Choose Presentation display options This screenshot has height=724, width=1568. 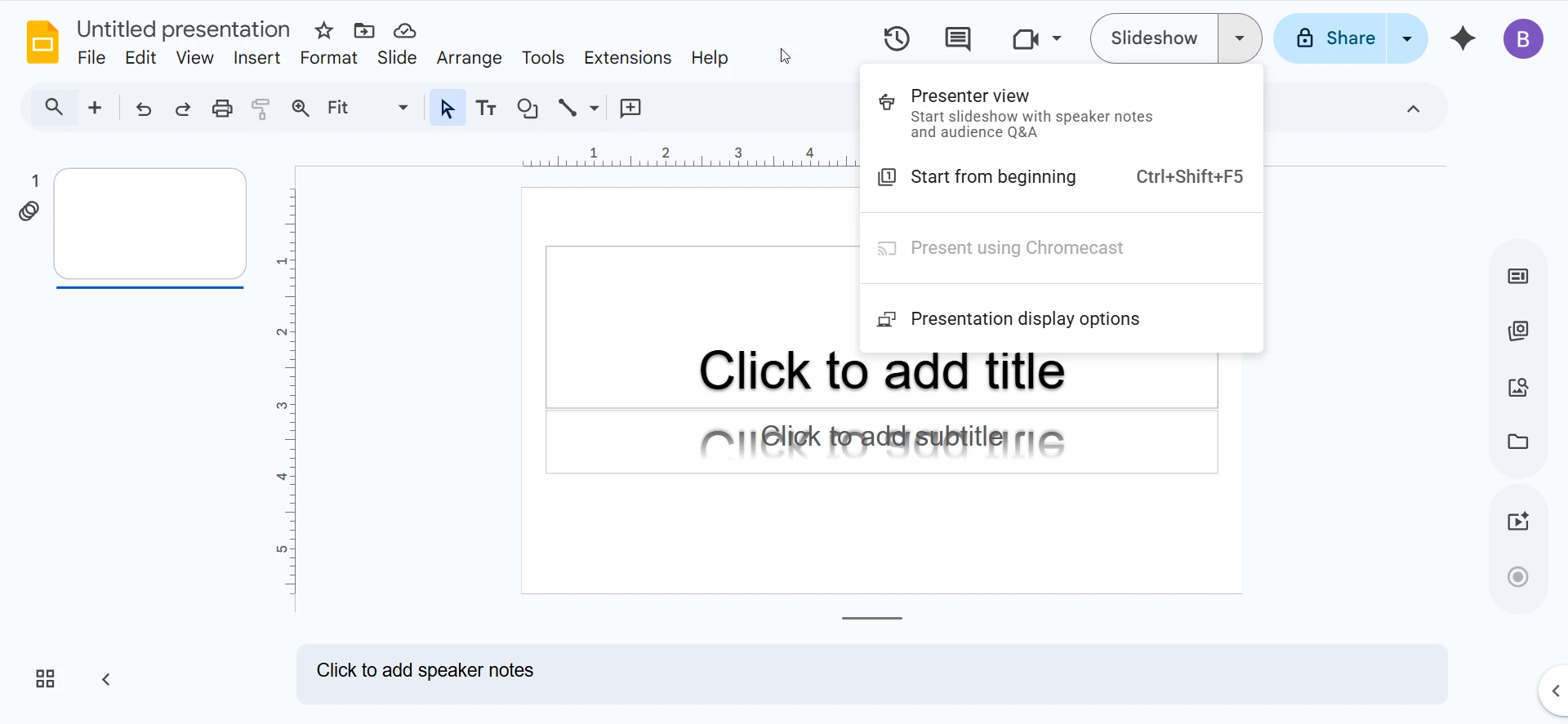[1024, 319]
